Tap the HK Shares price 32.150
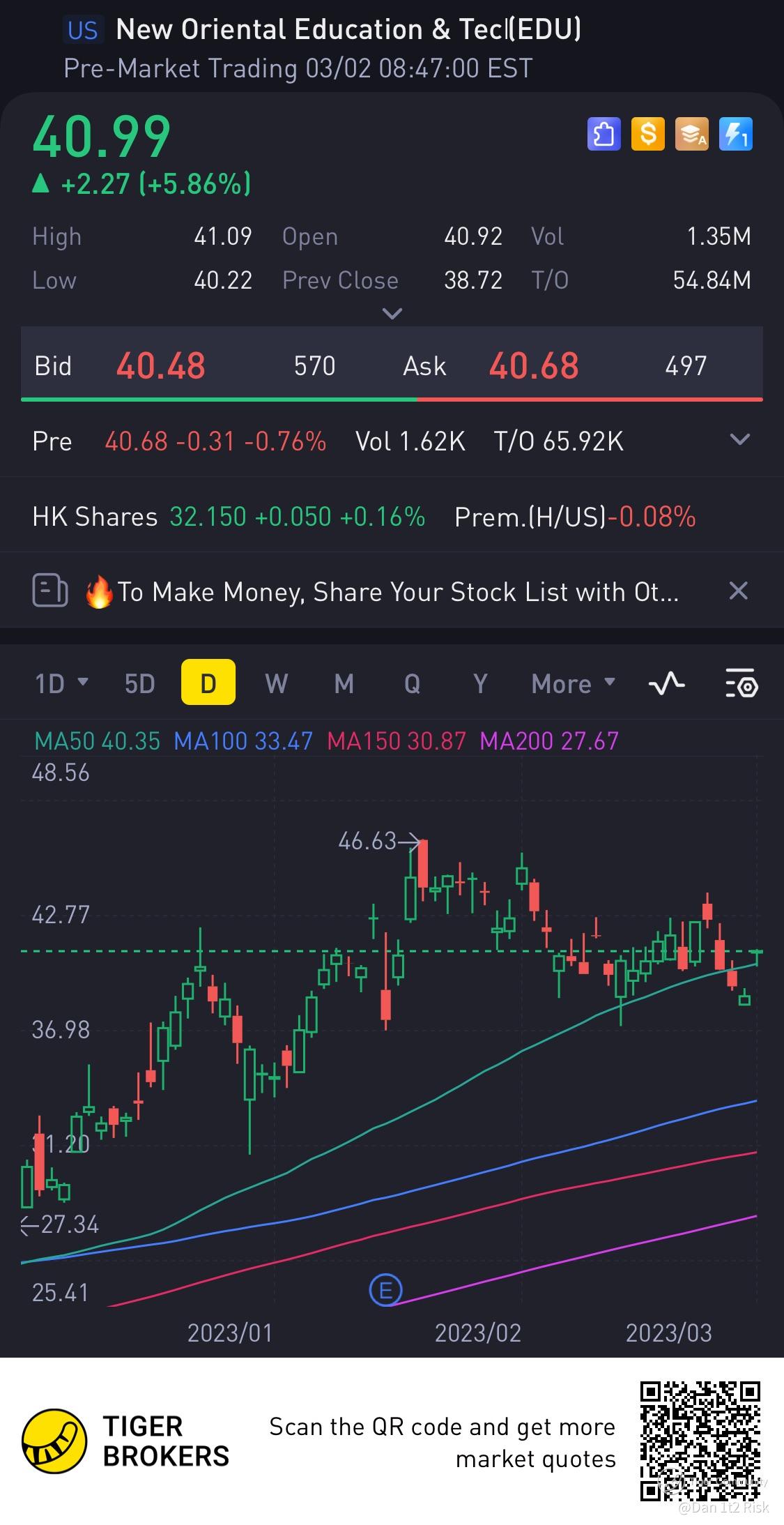The width and height of the screenshot is (784, 1525). pyautogui.click(x=208, y=517)
